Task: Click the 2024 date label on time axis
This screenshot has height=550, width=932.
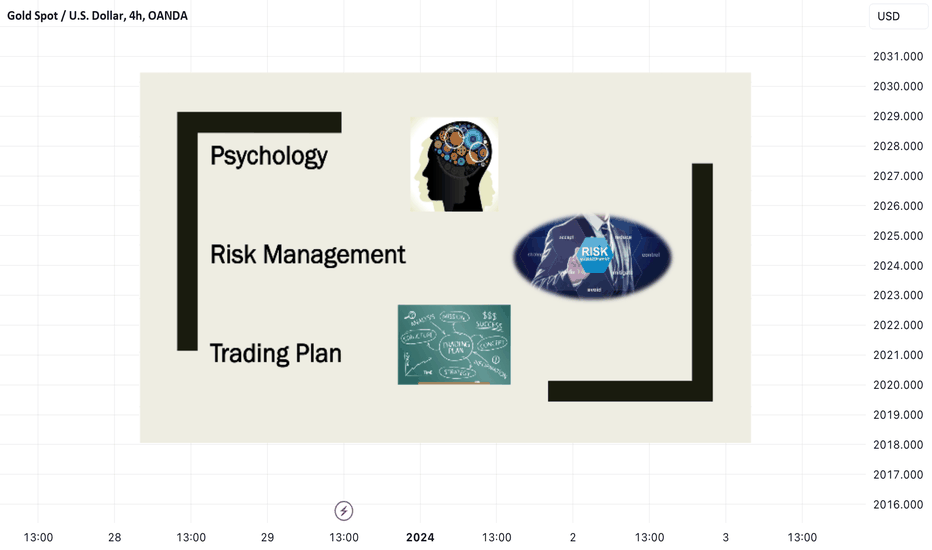Action: point(420,538)
